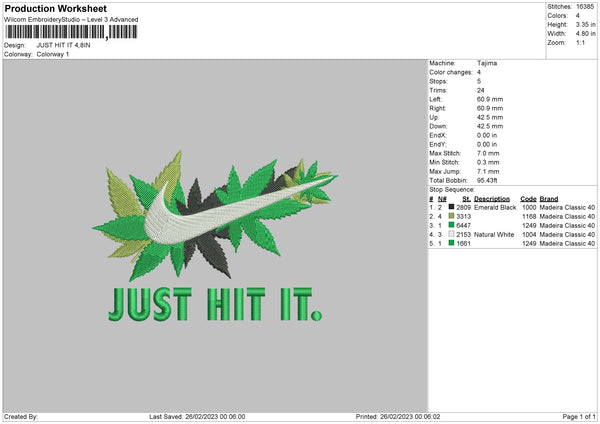Click the Stitches value 16385
The height and width of the screenshot is (424, 600).
(x=585, y=7)
